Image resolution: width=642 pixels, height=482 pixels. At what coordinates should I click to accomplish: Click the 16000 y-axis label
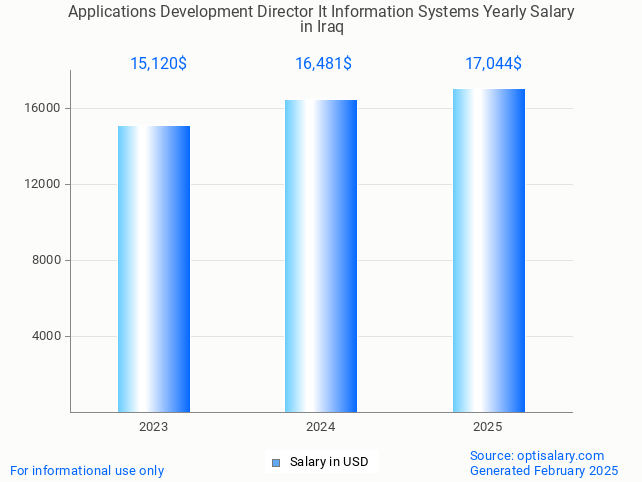(x=43, y=108)
